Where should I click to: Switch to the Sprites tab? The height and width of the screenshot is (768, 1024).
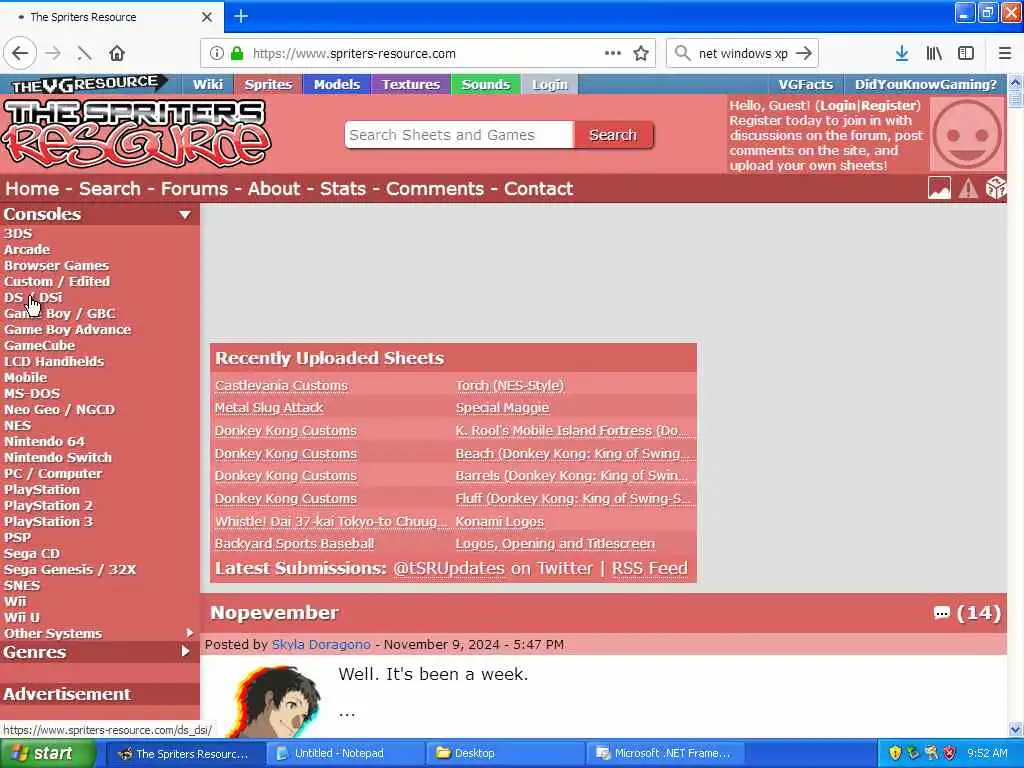point(268,84)
